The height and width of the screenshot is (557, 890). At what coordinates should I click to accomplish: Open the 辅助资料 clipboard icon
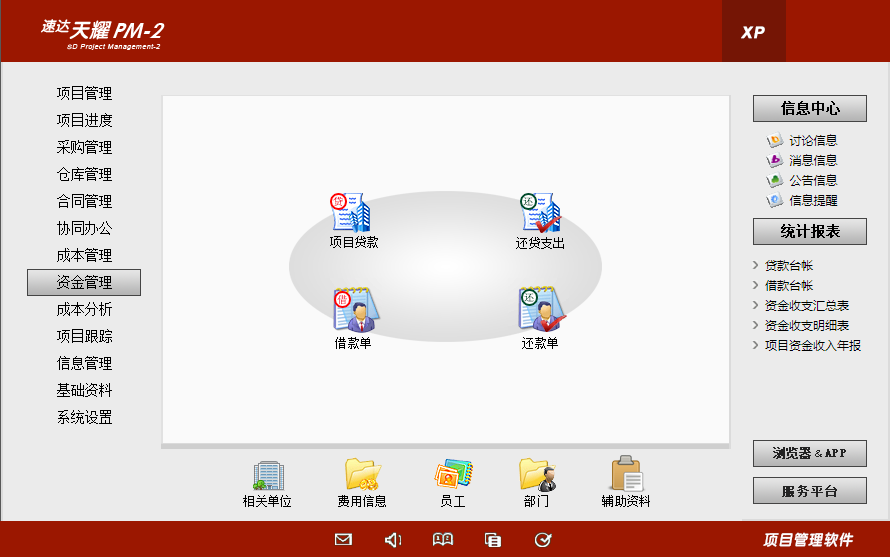[x=626, y=476]
